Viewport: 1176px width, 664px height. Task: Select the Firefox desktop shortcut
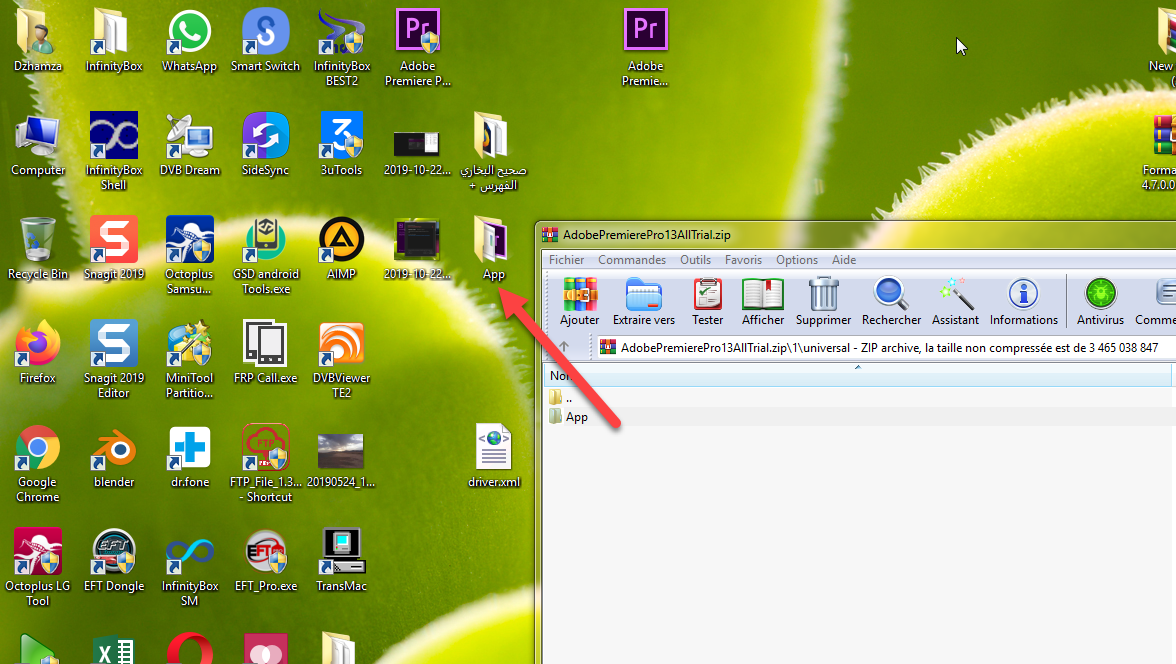click(38, 353)
